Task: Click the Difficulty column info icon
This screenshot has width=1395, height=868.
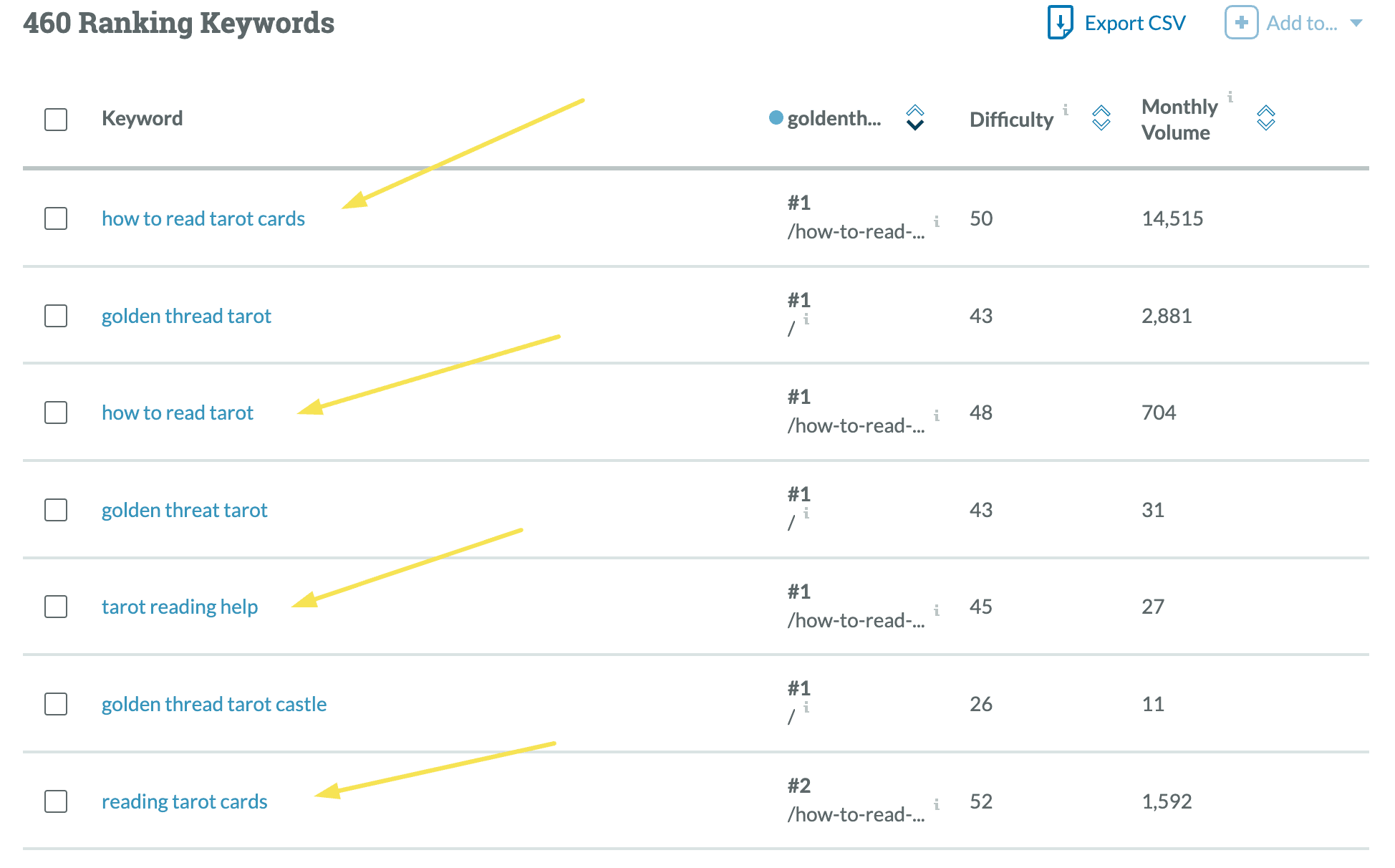Action: point(1066,110)
